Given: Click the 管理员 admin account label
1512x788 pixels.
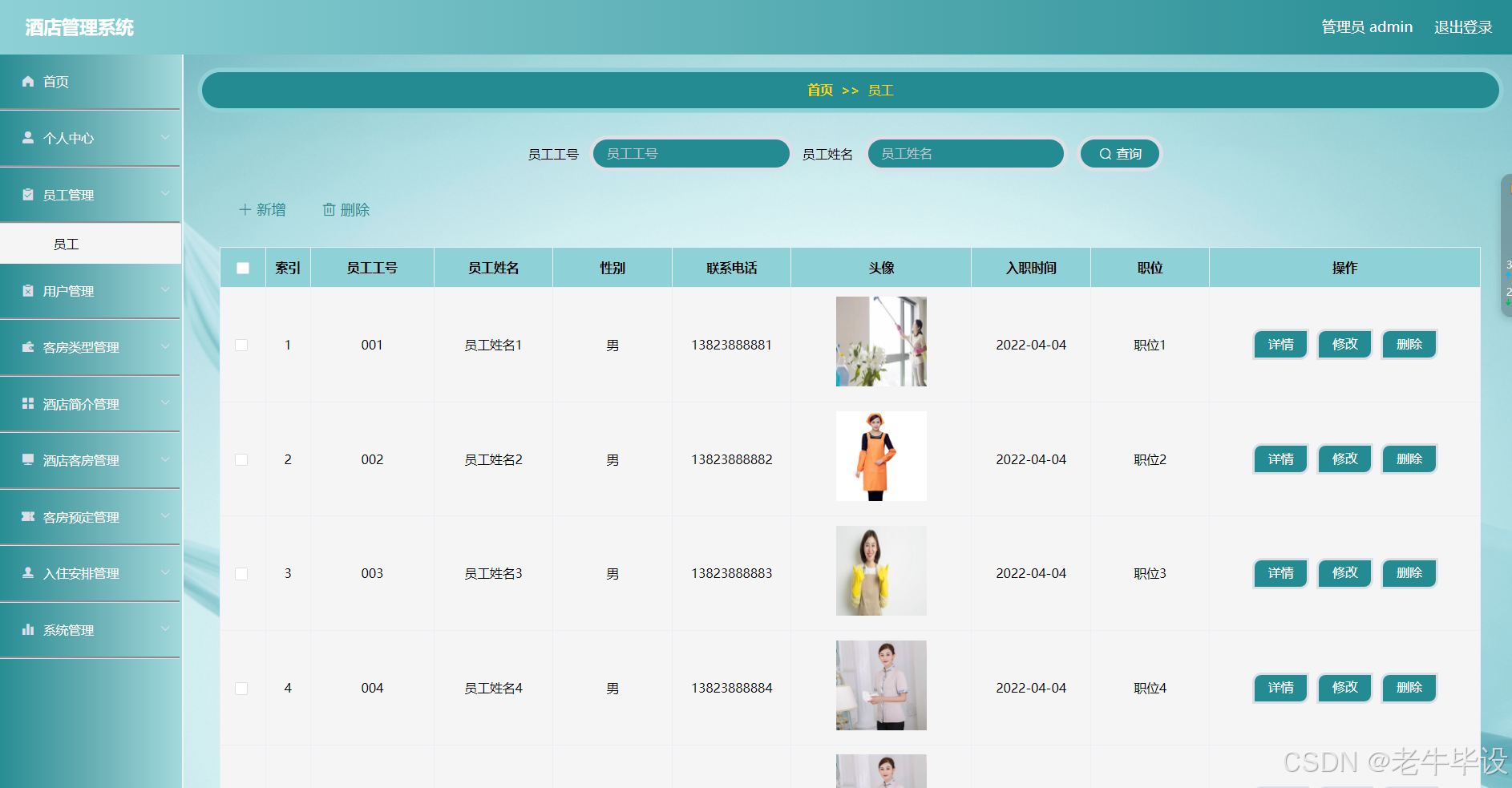Looking at the screenshot, I should point(1367,27).
